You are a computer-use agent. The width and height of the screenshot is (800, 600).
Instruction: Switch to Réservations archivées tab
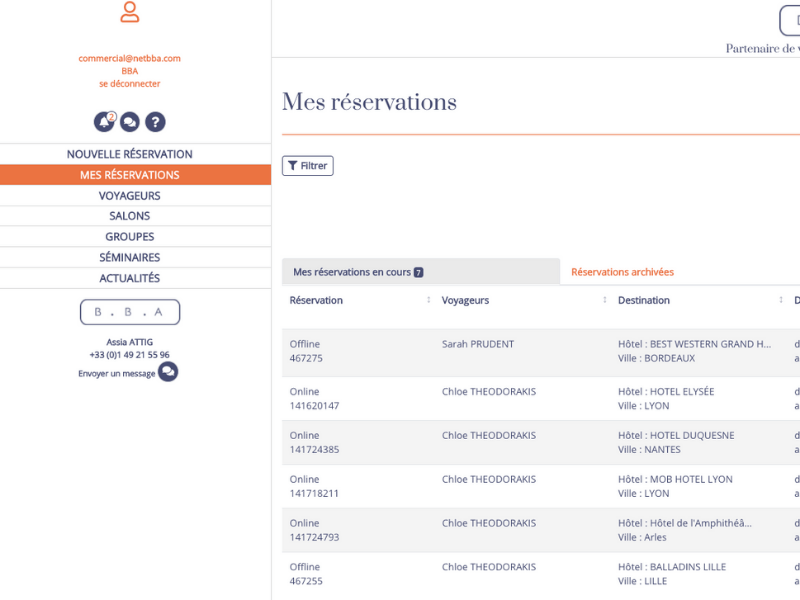622,272
